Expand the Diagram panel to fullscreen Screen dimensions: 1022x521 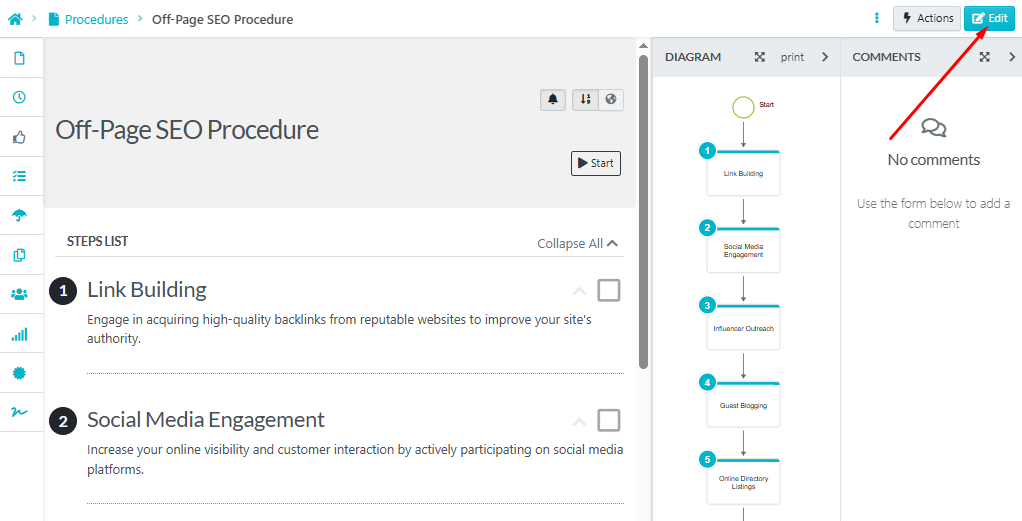tap(759, 57)
